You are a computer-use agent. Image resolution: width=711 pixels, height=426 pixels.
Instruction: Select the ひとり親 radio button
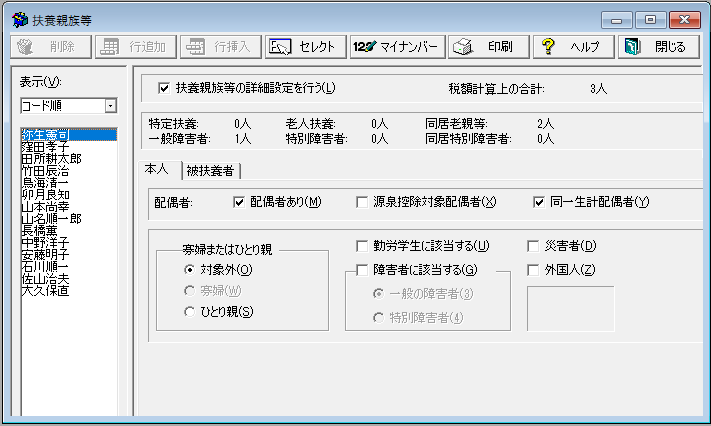[188, 311]
